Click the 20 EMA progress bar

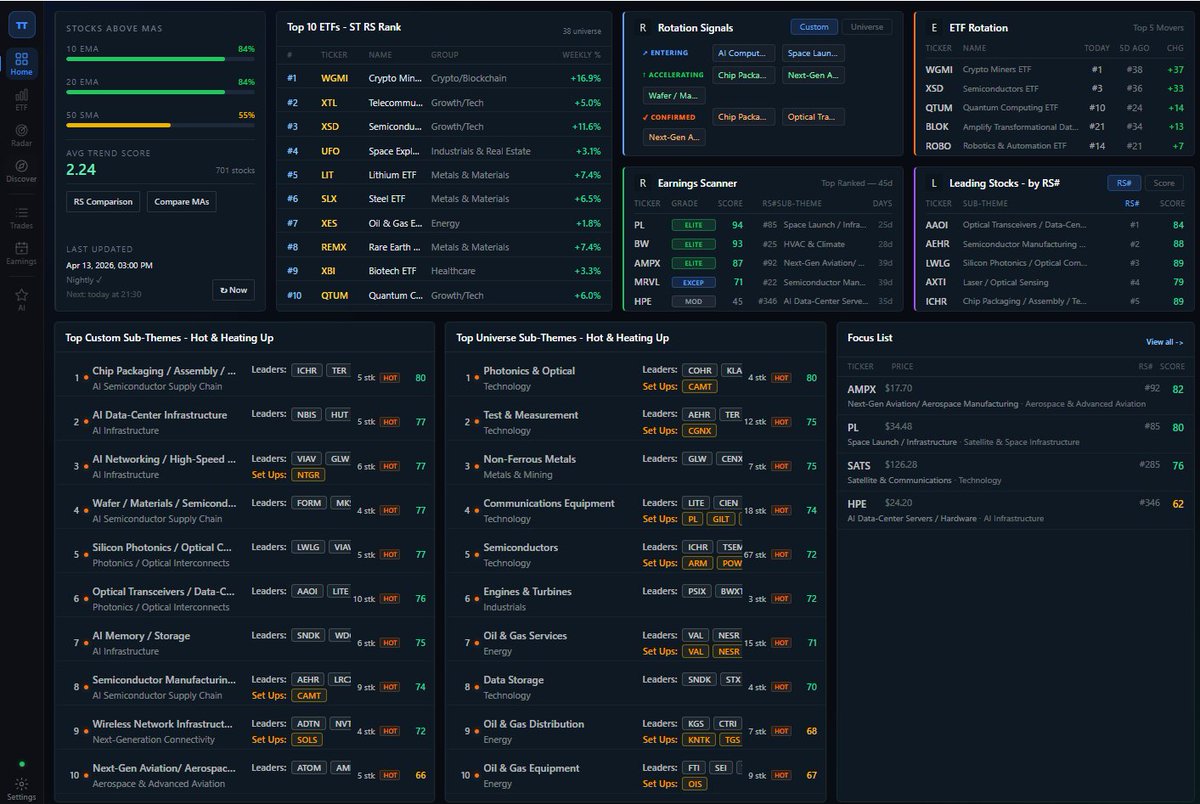point(160,92)
